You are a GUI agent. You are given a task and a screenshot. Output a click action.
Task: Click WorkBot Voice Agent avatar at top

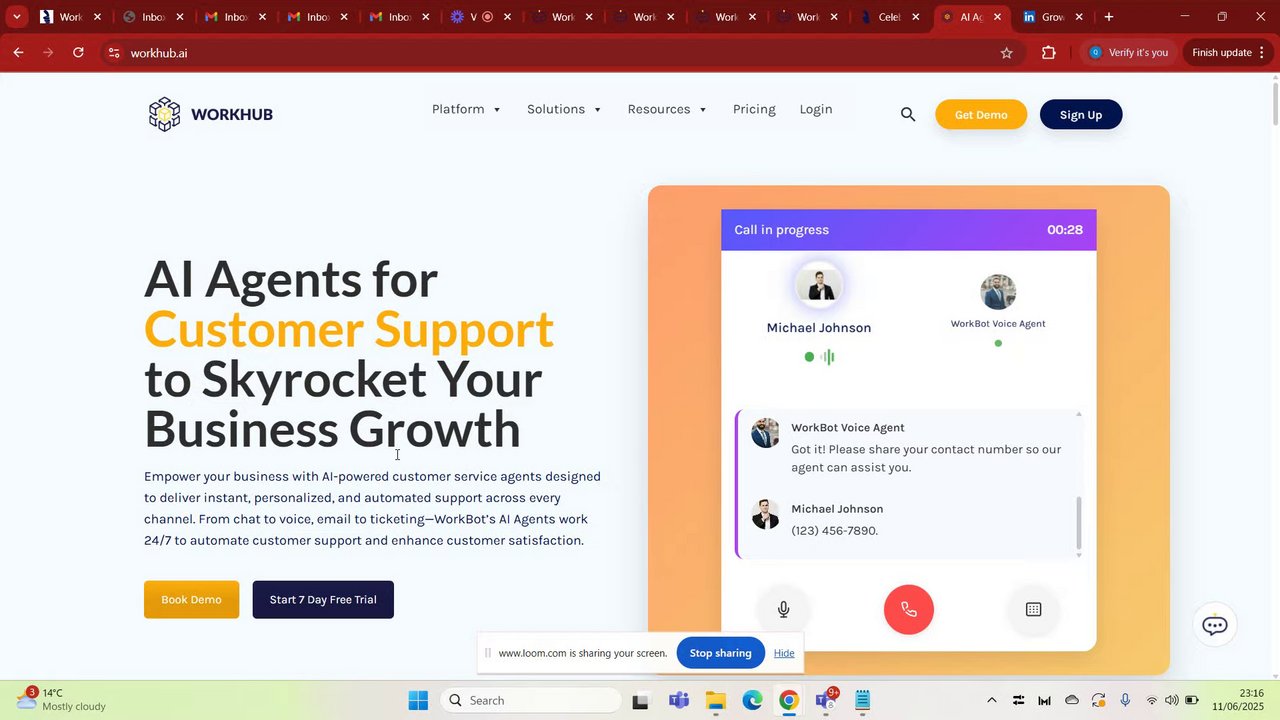click(998, 292)
